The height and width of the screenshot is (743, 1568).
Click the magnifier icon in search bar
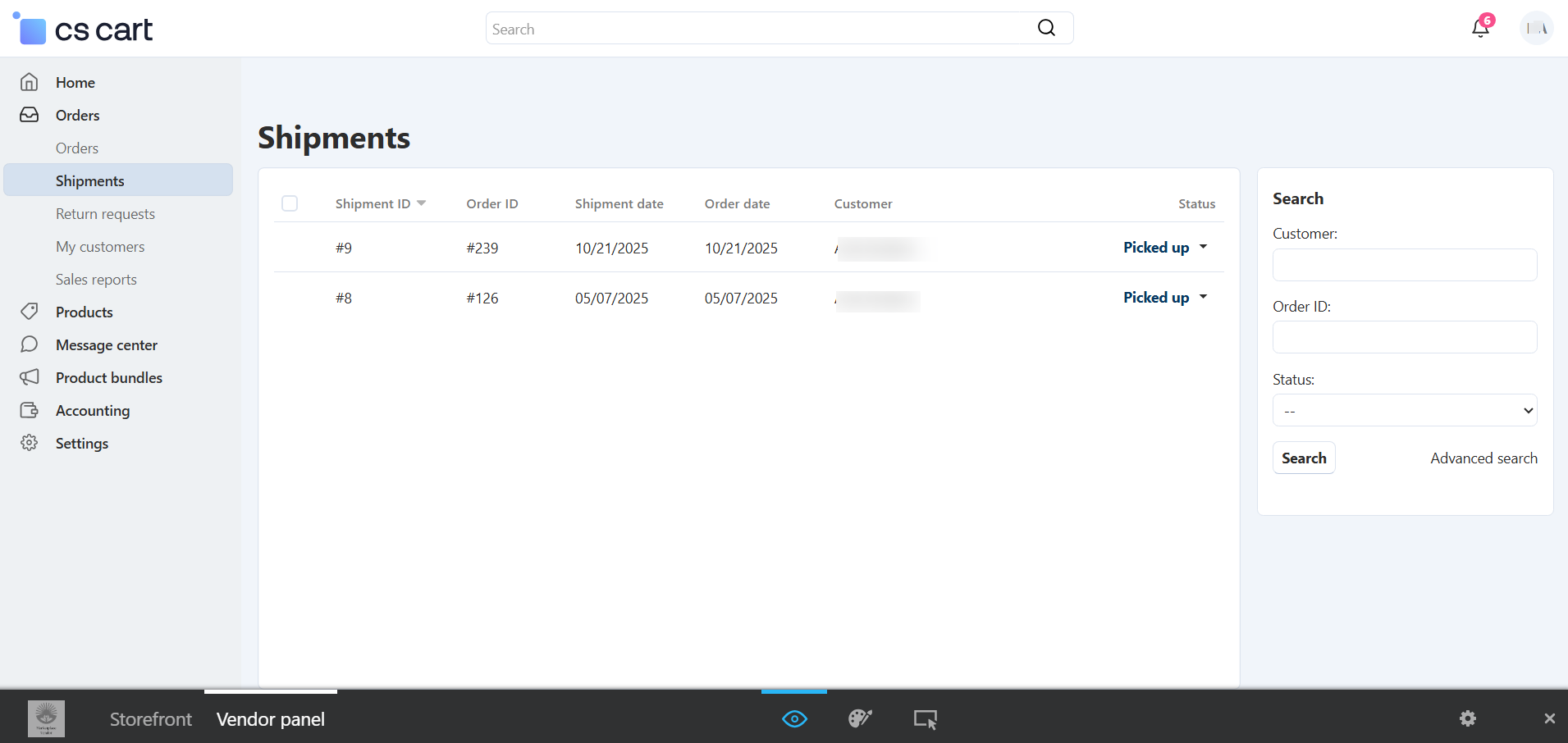(1046, 28)
